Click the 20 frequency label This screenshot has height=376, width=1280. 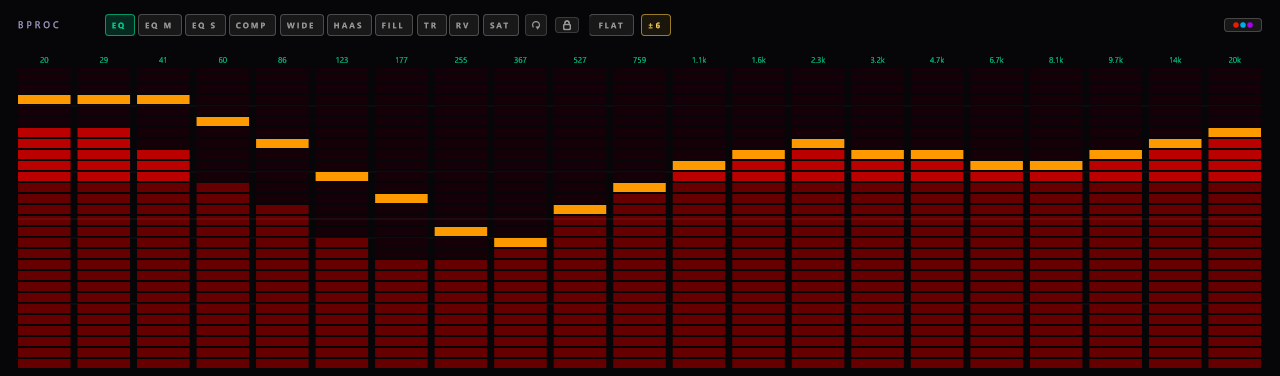point(44,61)
